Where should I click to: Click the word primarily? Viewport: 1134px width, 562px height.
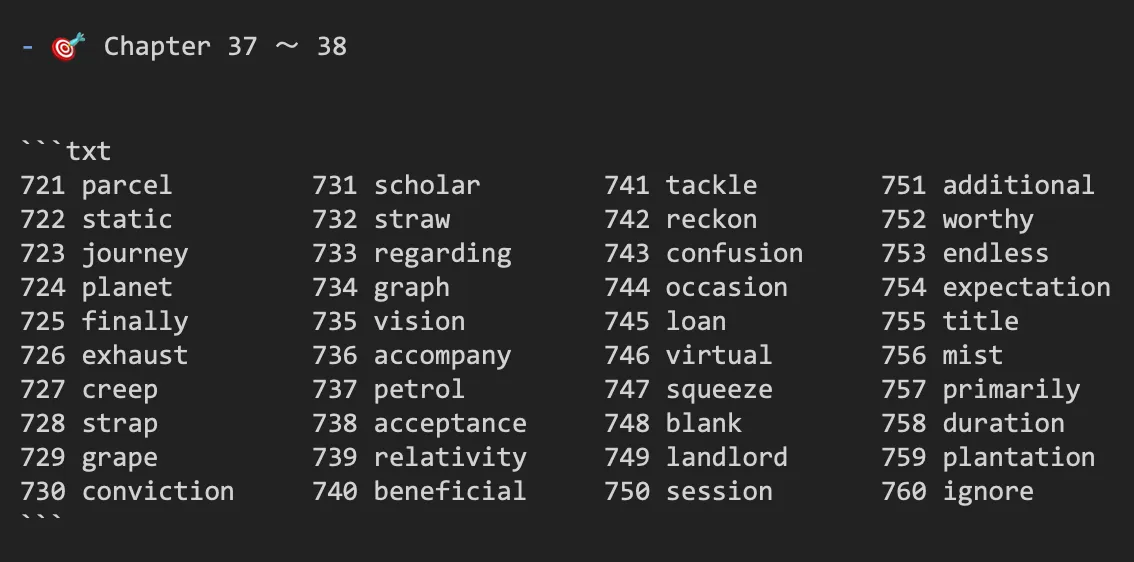pyautogui.click(x=1011, y=390)
